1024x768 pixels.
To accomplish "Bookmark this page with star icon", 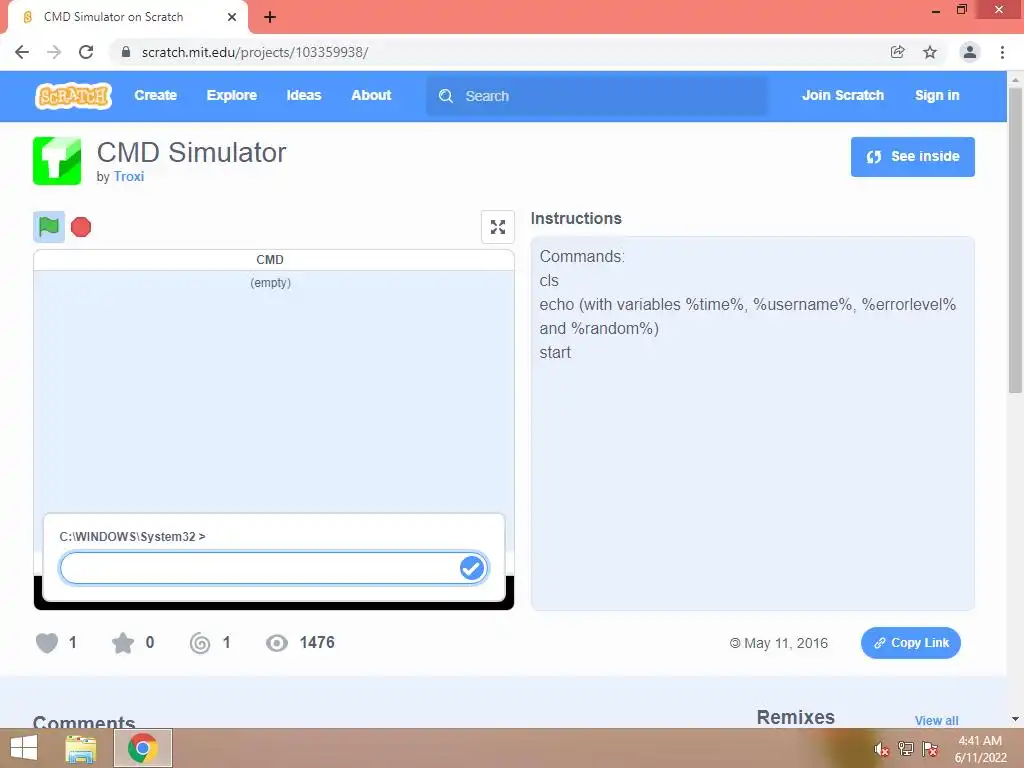I will pyautogui.click(x=930, y=52).
